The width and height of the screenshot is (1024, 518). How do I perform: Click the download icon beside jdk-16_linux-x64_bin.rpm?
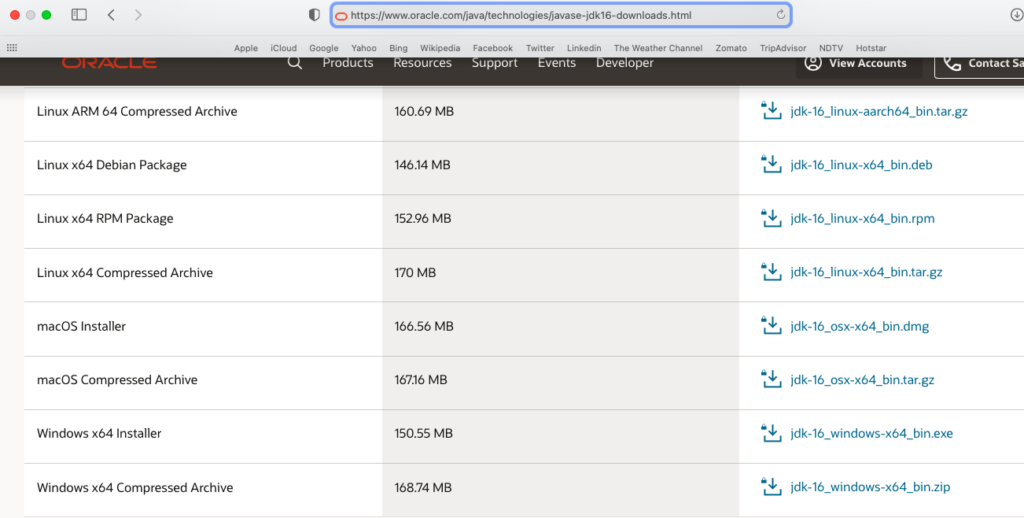coord(771,218)
